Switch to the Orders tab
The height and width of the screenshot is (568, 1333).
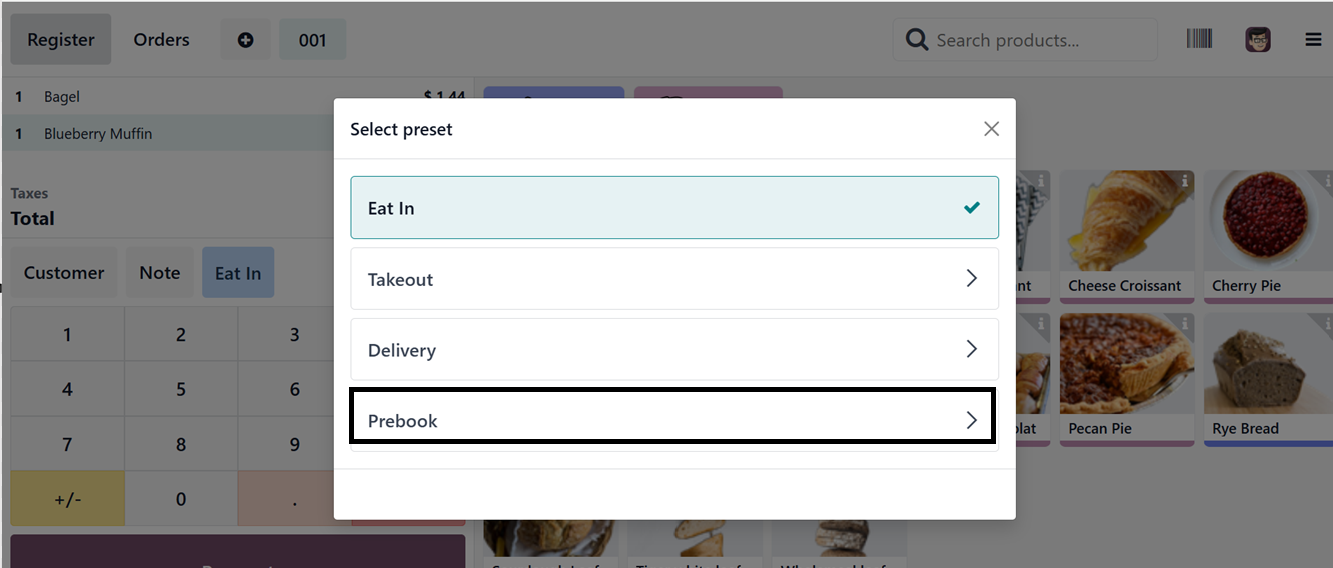tap(162, 40)
